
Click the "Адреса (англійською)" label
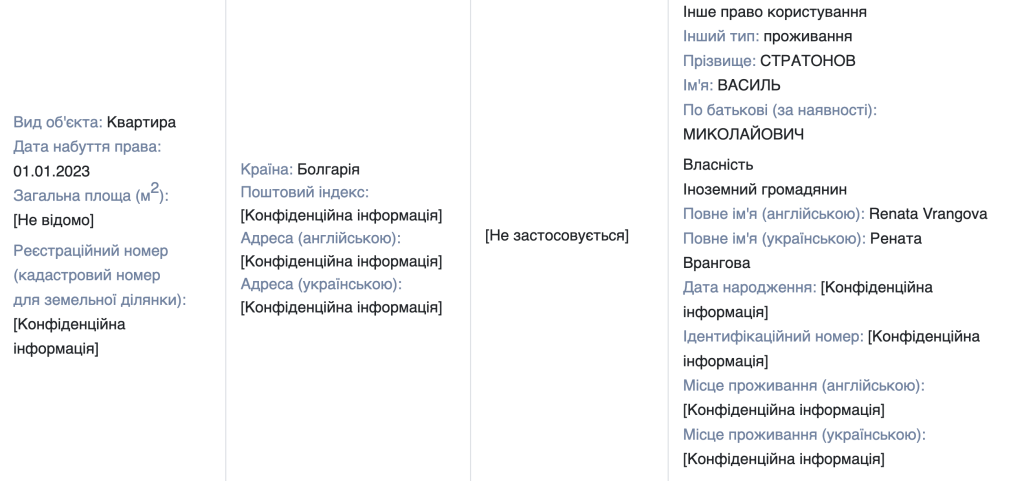tap(320, 238)
